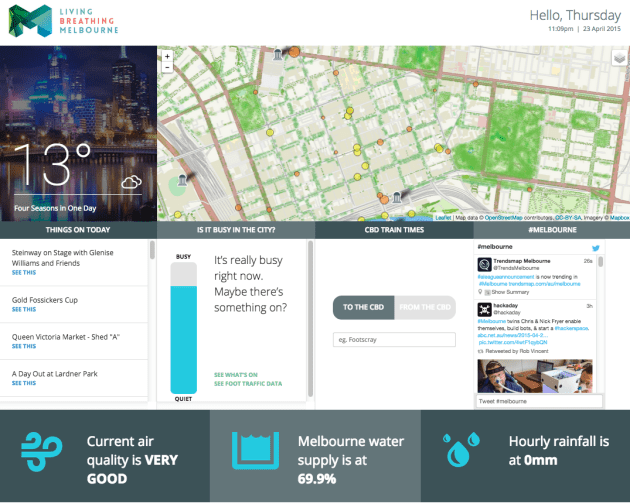The height and width of the screenshot is (504, 630).
Task: Click the Twitter bird icon
Action: tap(596, 246)
